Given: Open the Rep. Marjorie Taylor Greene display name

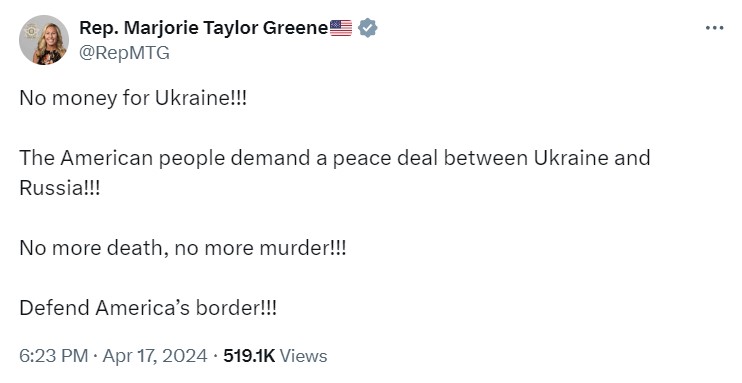Looking at the screenshot, I should (203, 28).
